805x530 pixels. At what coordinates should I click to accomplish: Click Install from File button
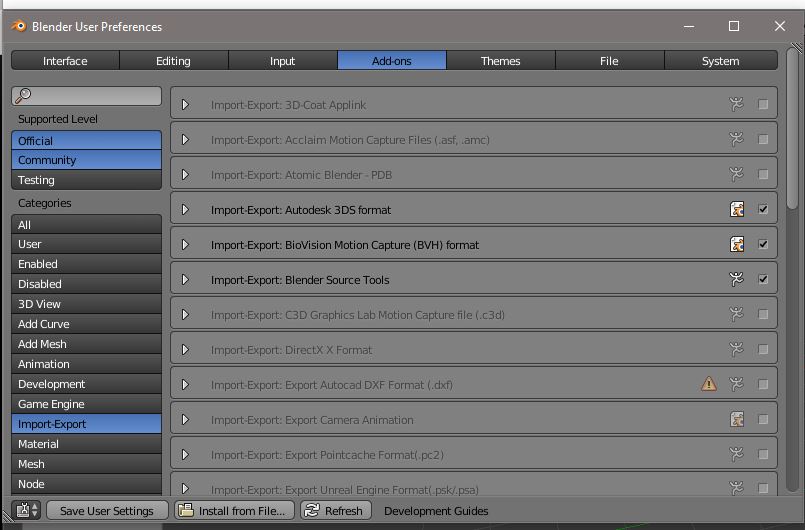234,510
